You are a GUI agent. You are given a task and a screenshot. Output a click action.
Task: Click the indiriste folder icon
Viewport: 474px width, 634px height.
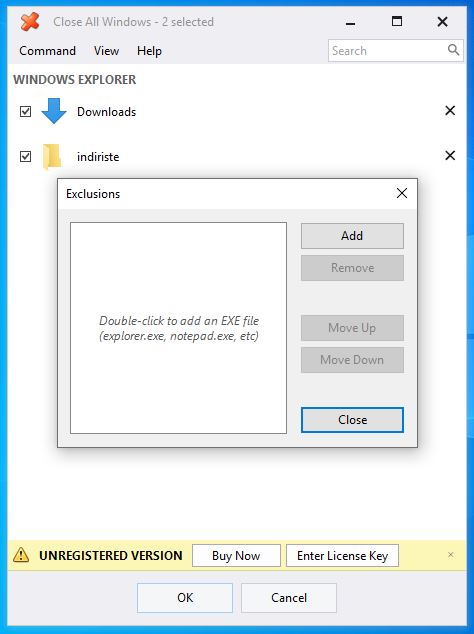pos(52,156)
